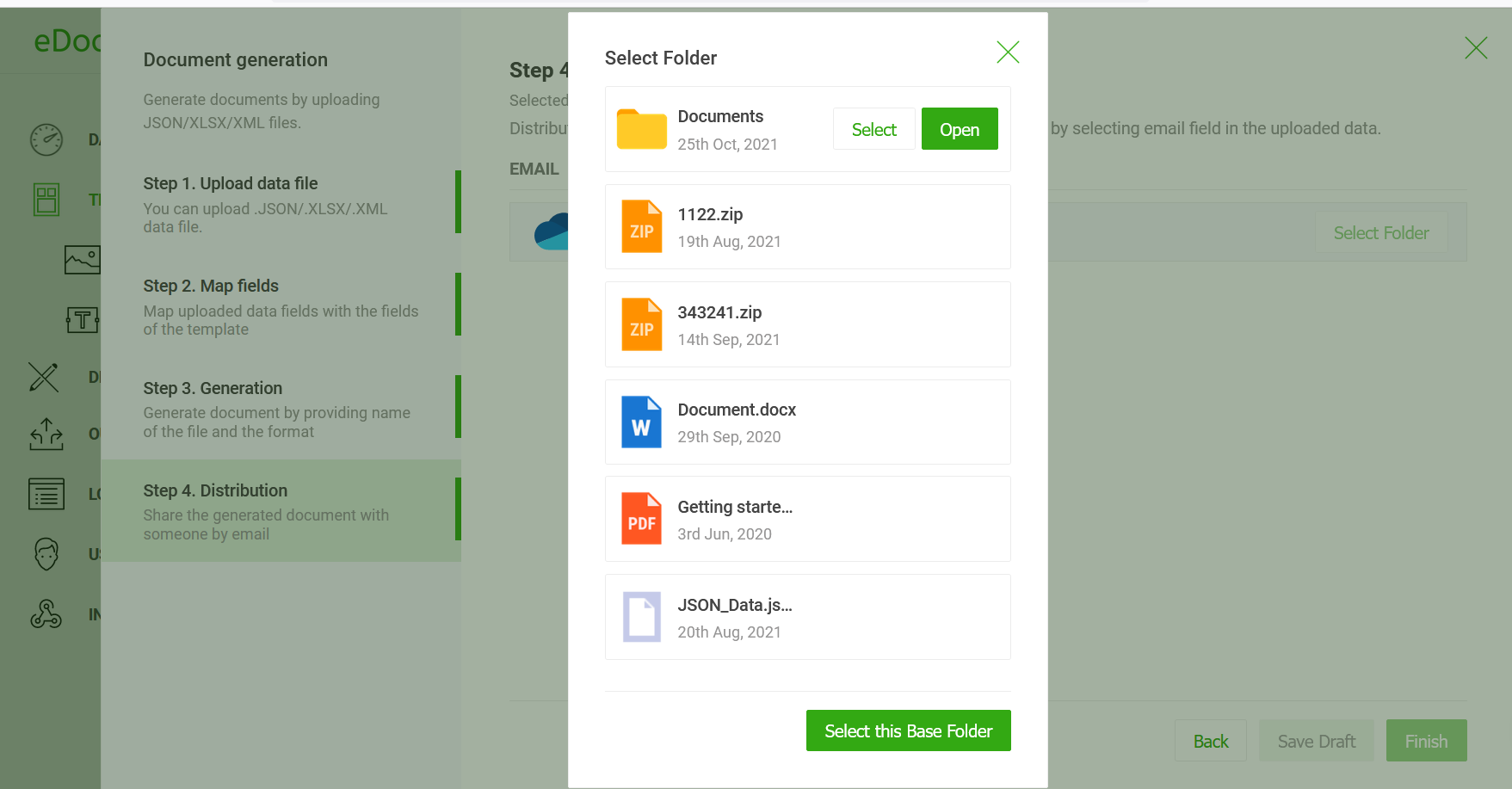Select the Design tools sidebar icon

(44, 377)
